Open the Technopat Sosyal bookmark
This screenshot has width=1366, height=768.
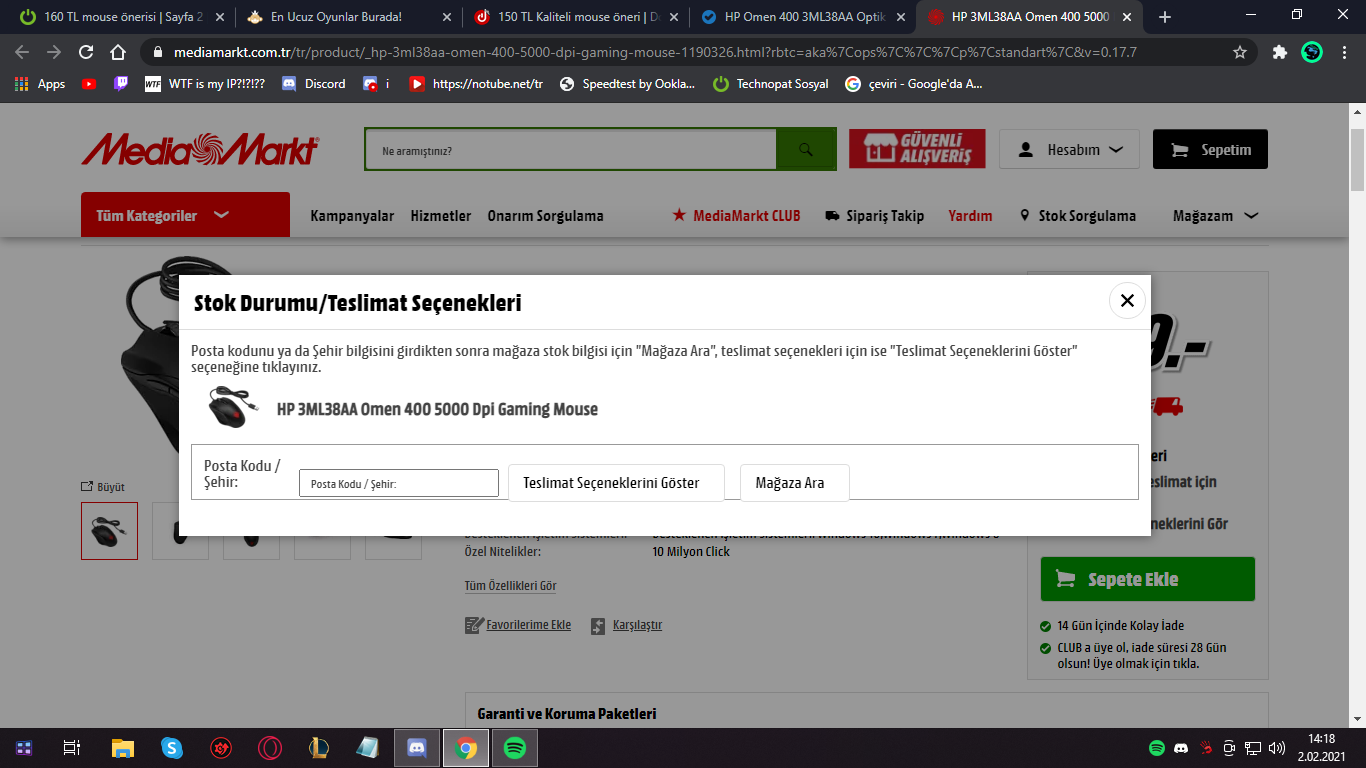tap(770, 84)
